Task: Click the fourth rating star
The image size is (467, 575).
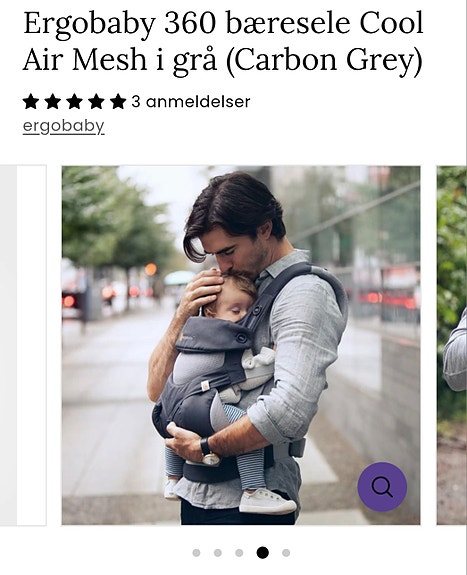Action: point(96,102)
